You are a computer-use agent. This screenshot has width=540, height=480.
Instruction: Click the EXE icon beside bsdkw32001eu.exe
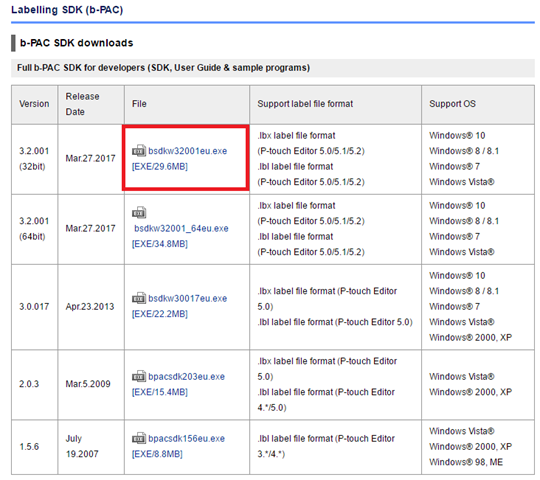pyautogui.click(x=139, y=151)
